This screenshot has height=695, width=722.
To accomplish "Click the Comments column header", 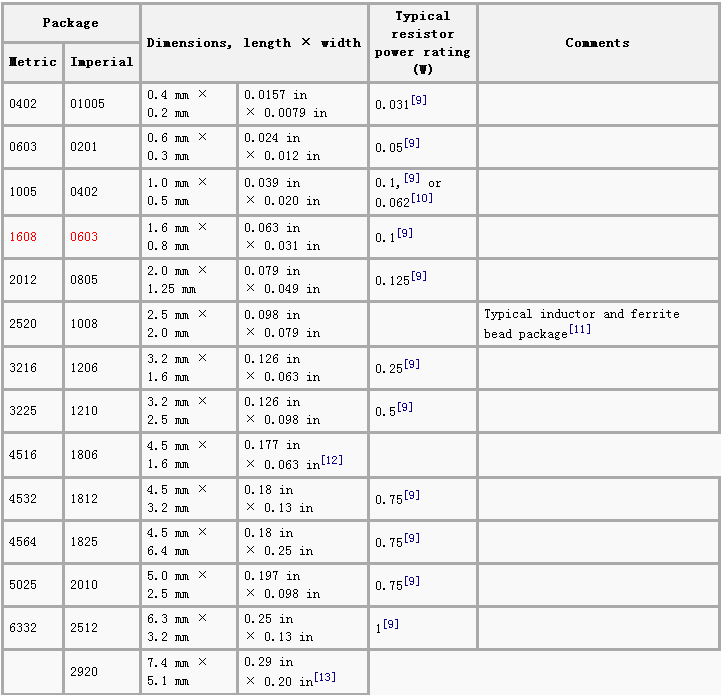I will (597, 43).
